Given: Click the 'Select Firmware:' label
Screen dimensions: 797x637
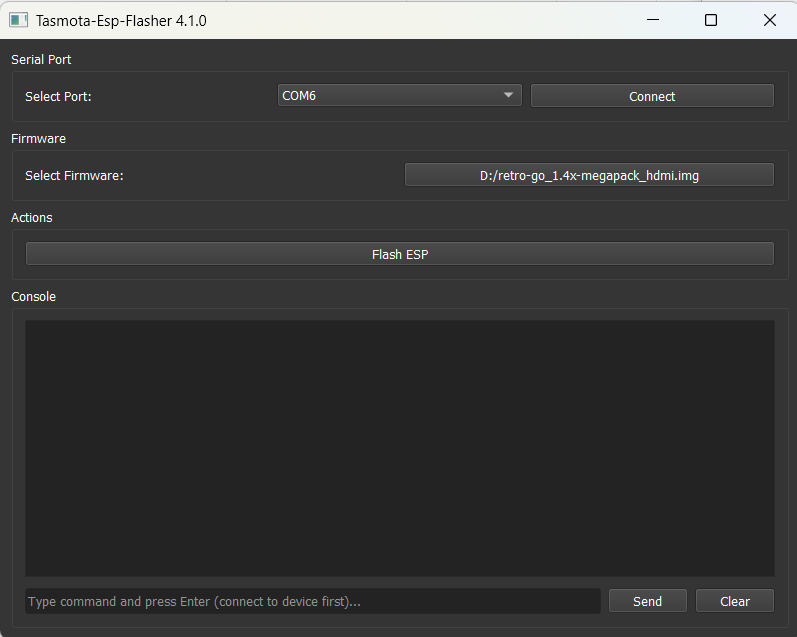Looking at the screenshot, I should (x=74, y=175).
